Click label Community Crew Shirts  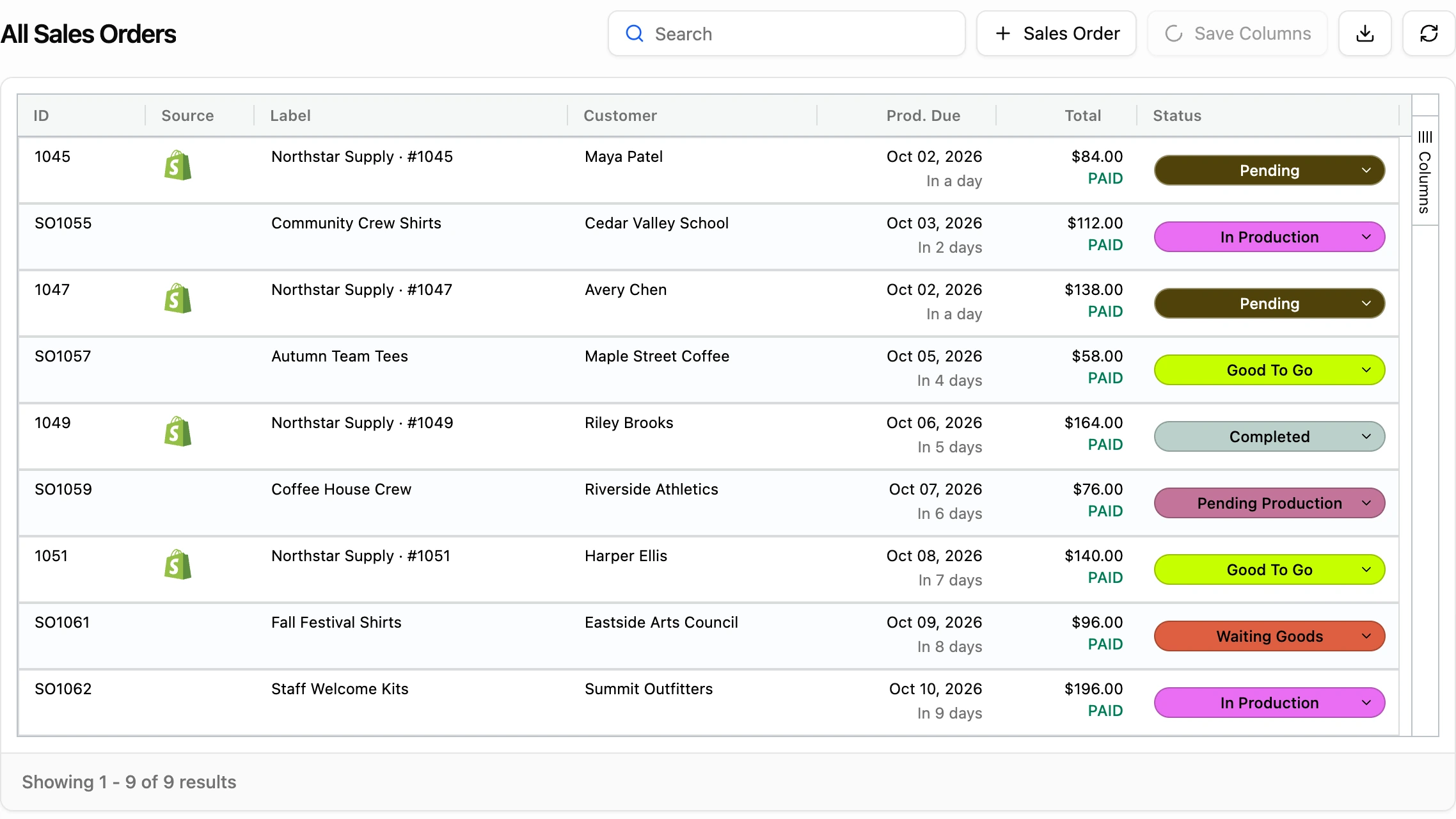point(356,223)
